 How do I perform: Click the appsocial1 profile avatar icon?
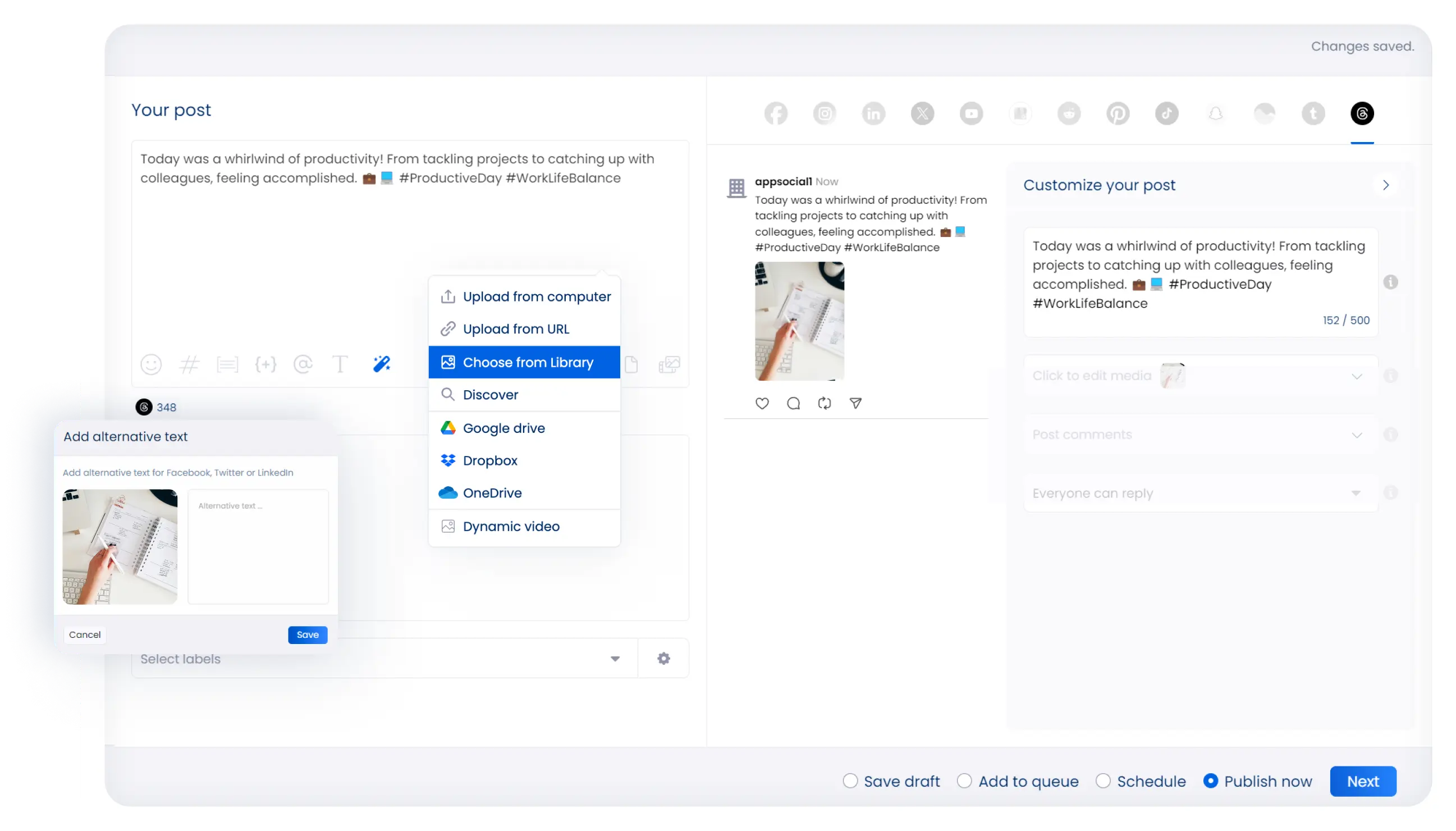(736, 188)
